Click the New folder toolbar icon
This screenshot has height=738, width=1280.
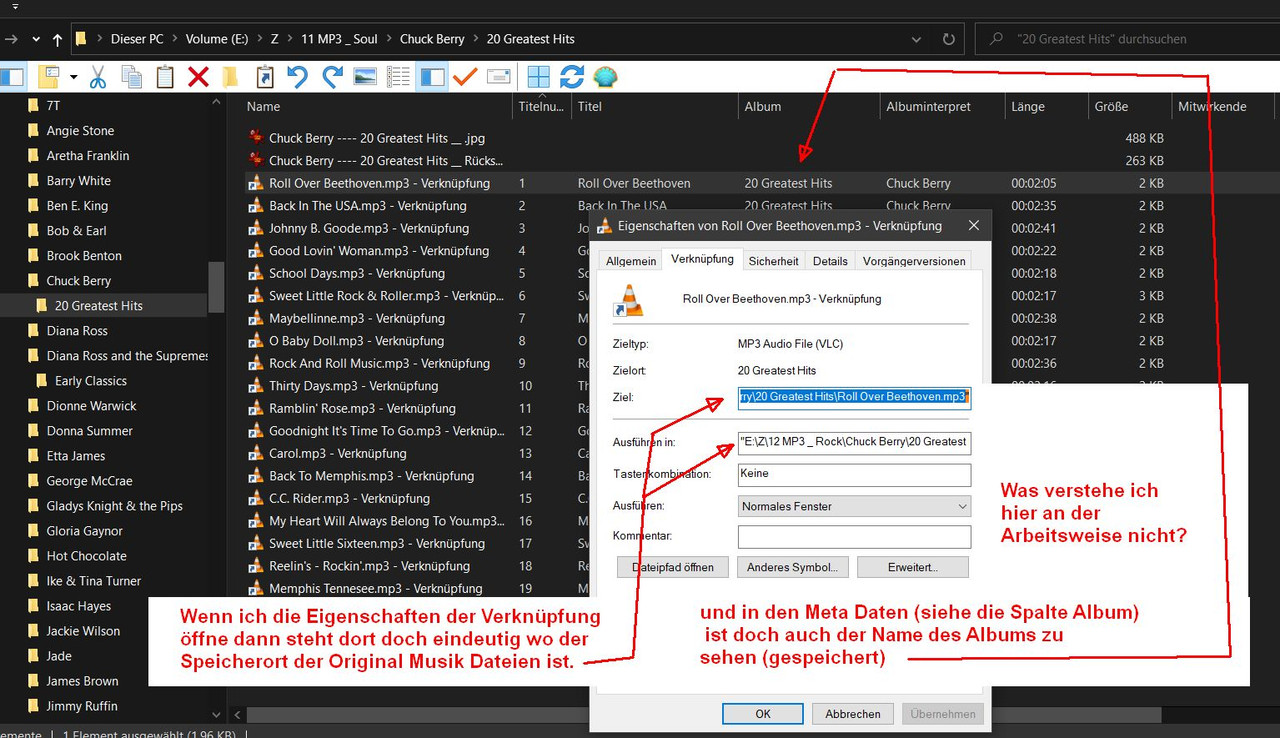230,77
